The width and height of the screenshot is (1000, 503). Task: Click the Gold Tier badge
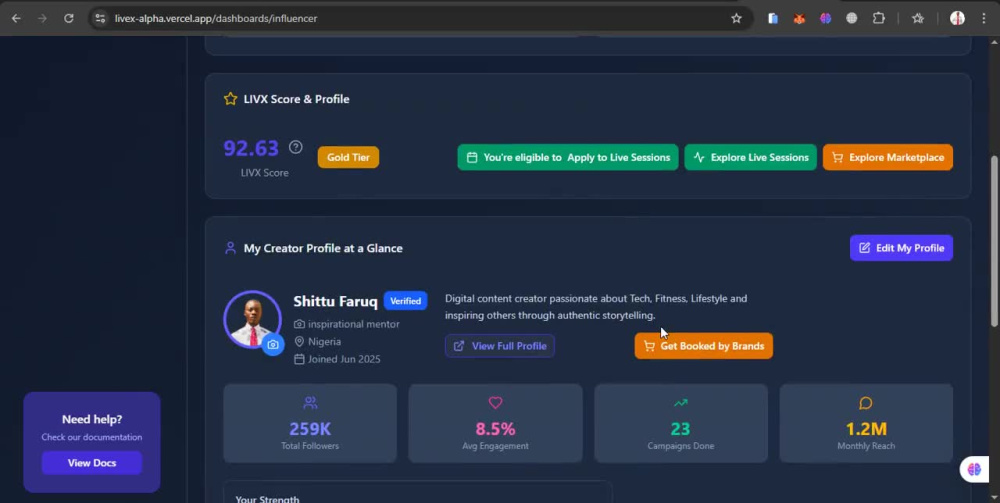pos(348,157)
